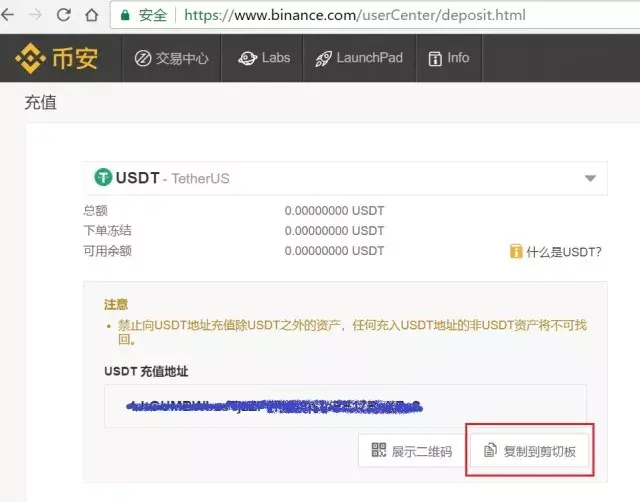The width and height of the screenshot is (640, 502).
Task: Click the browser forward arrow
Action: (36, 15)
